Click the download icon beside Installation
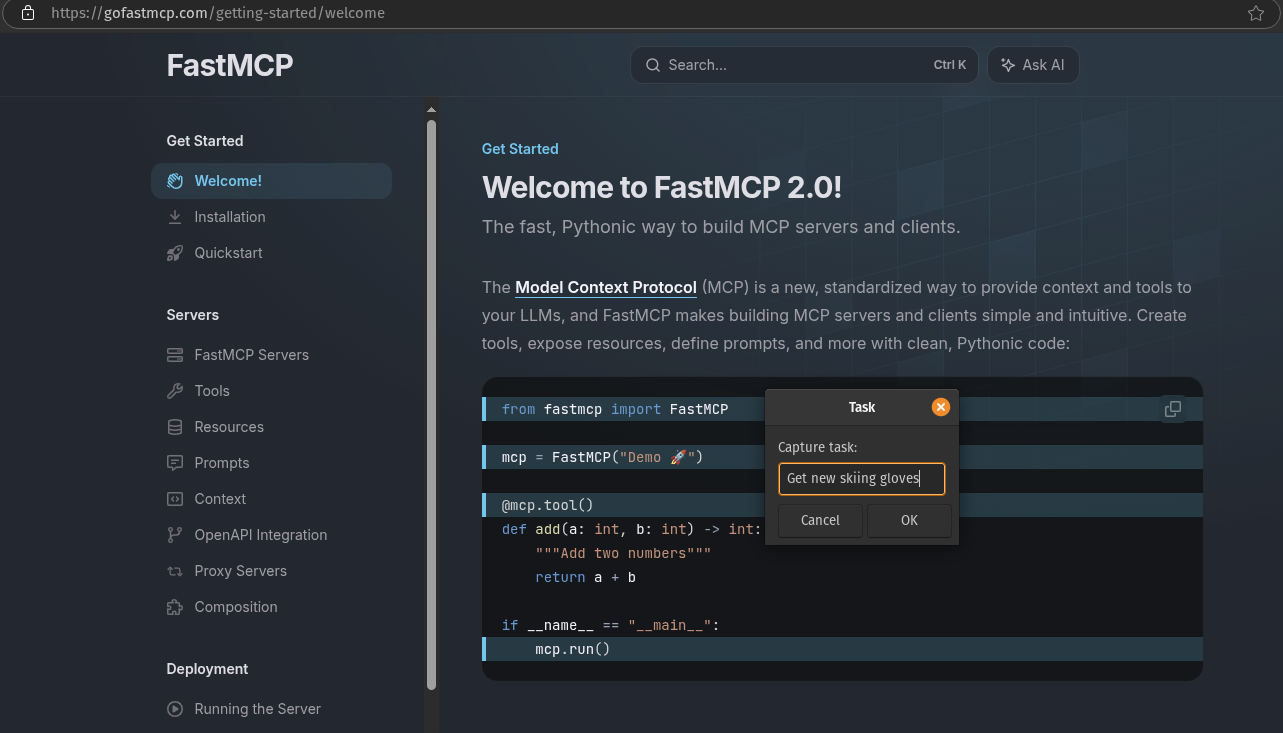The image size is (1283, 733). tap(175, 217)
